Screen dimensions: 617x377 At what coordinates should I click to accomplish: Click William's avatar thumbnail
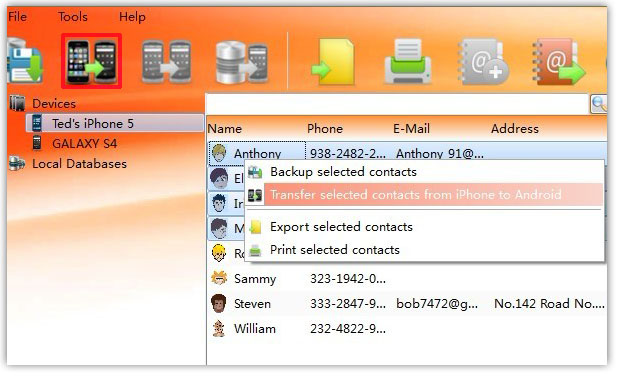pos(219,329)
